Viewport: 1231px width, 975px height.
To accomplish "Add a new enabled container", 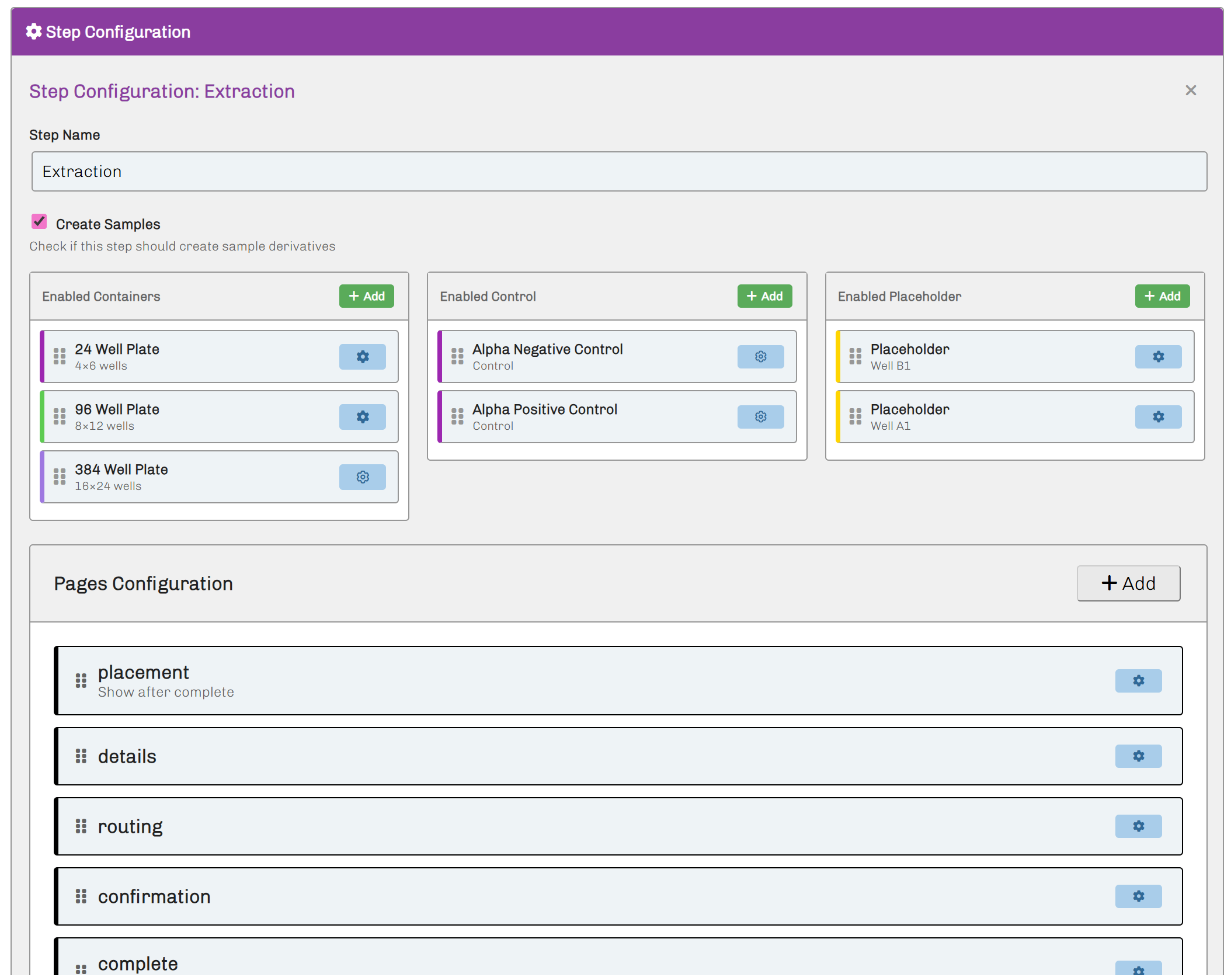I will click(366, 296).
